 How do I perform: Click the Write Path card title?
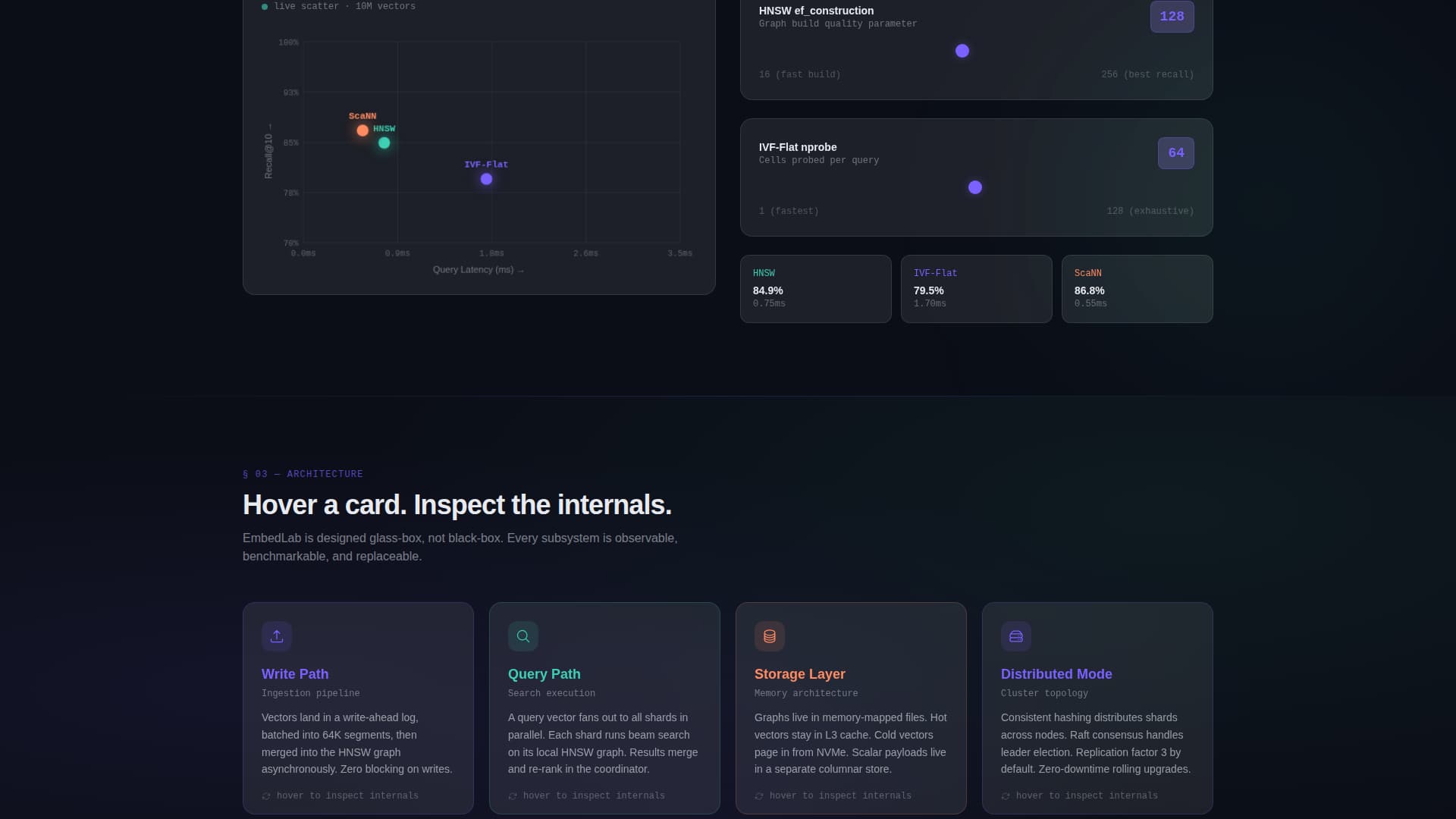(295, 674)
